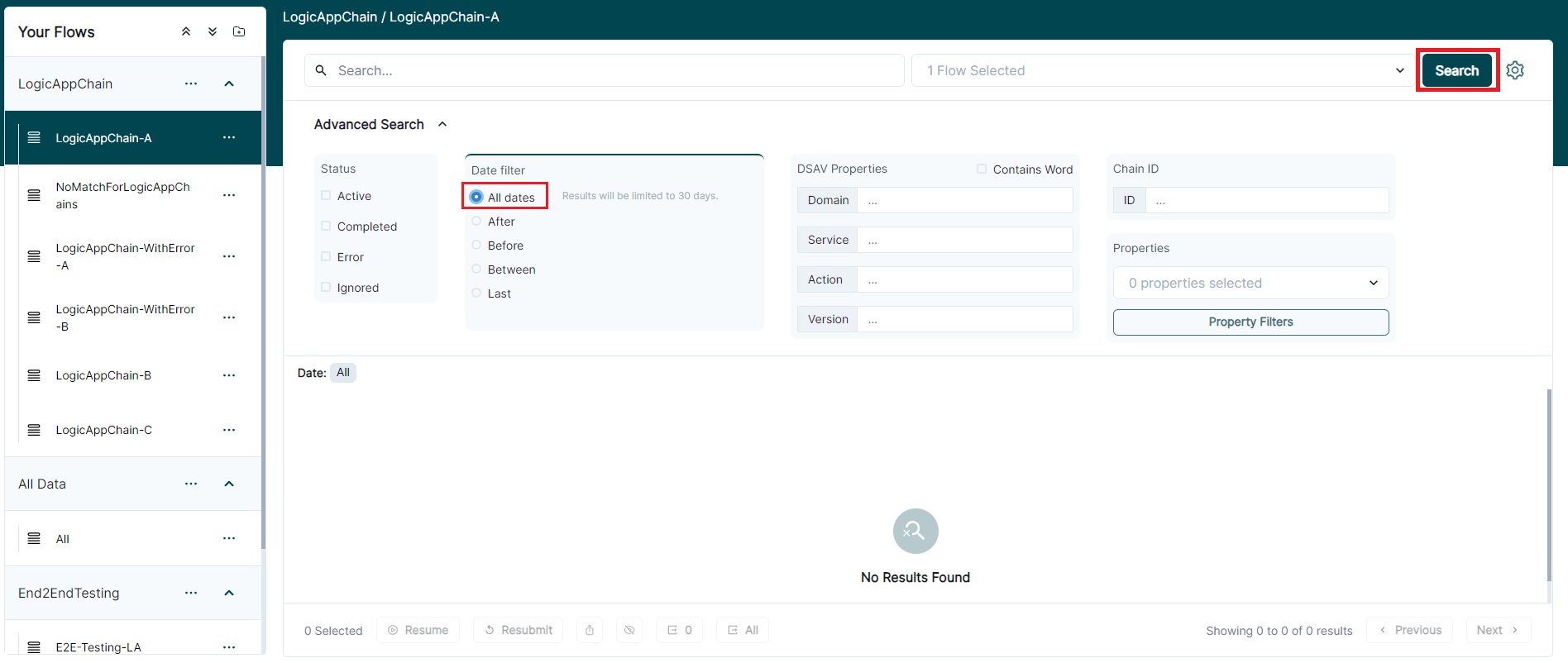The image size is (1568, 663).
Task: Click the LogicAppChain breadcrumb text
Action: 330,17
